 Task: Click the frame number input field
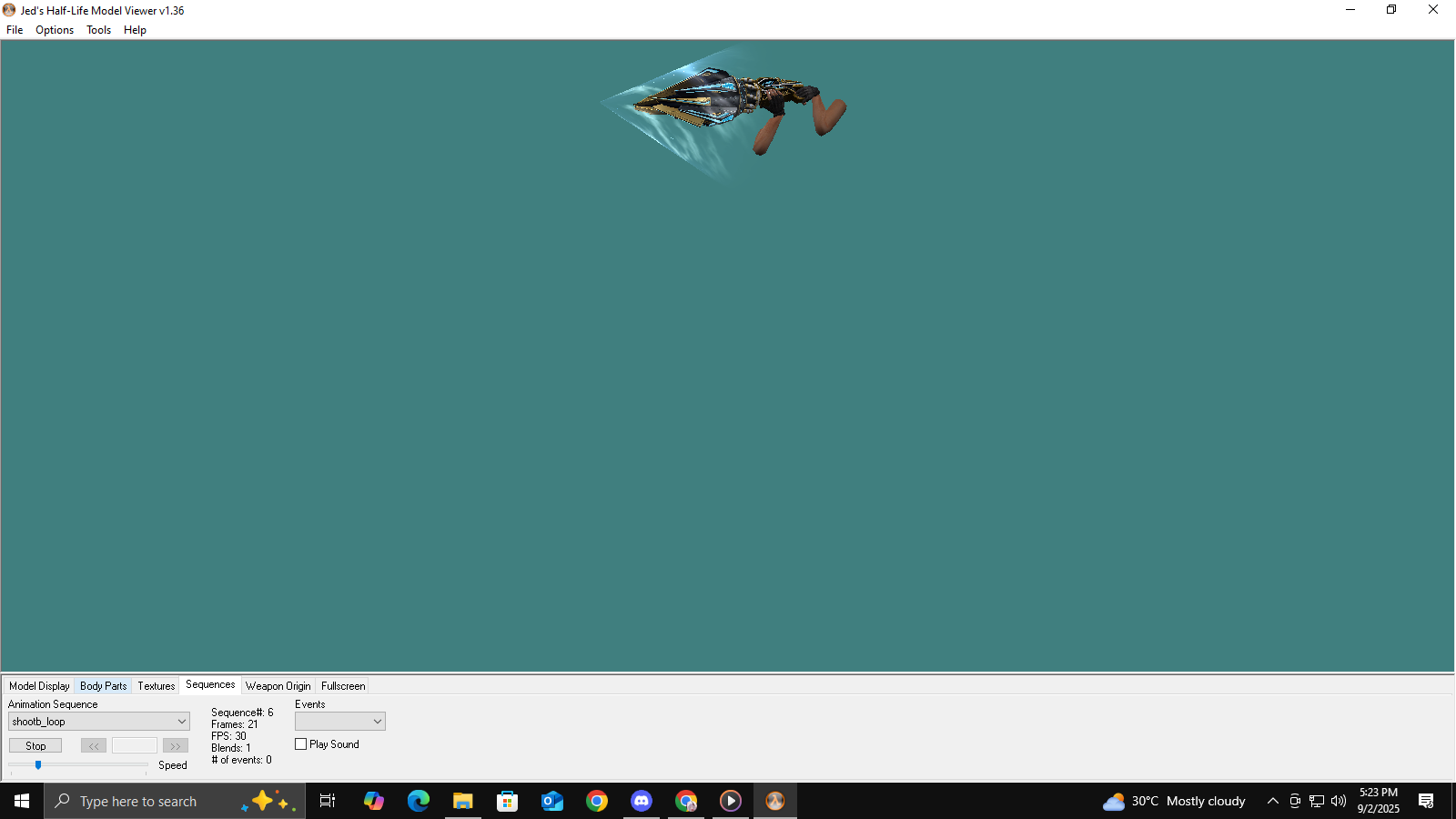click(x=134, y=746)
